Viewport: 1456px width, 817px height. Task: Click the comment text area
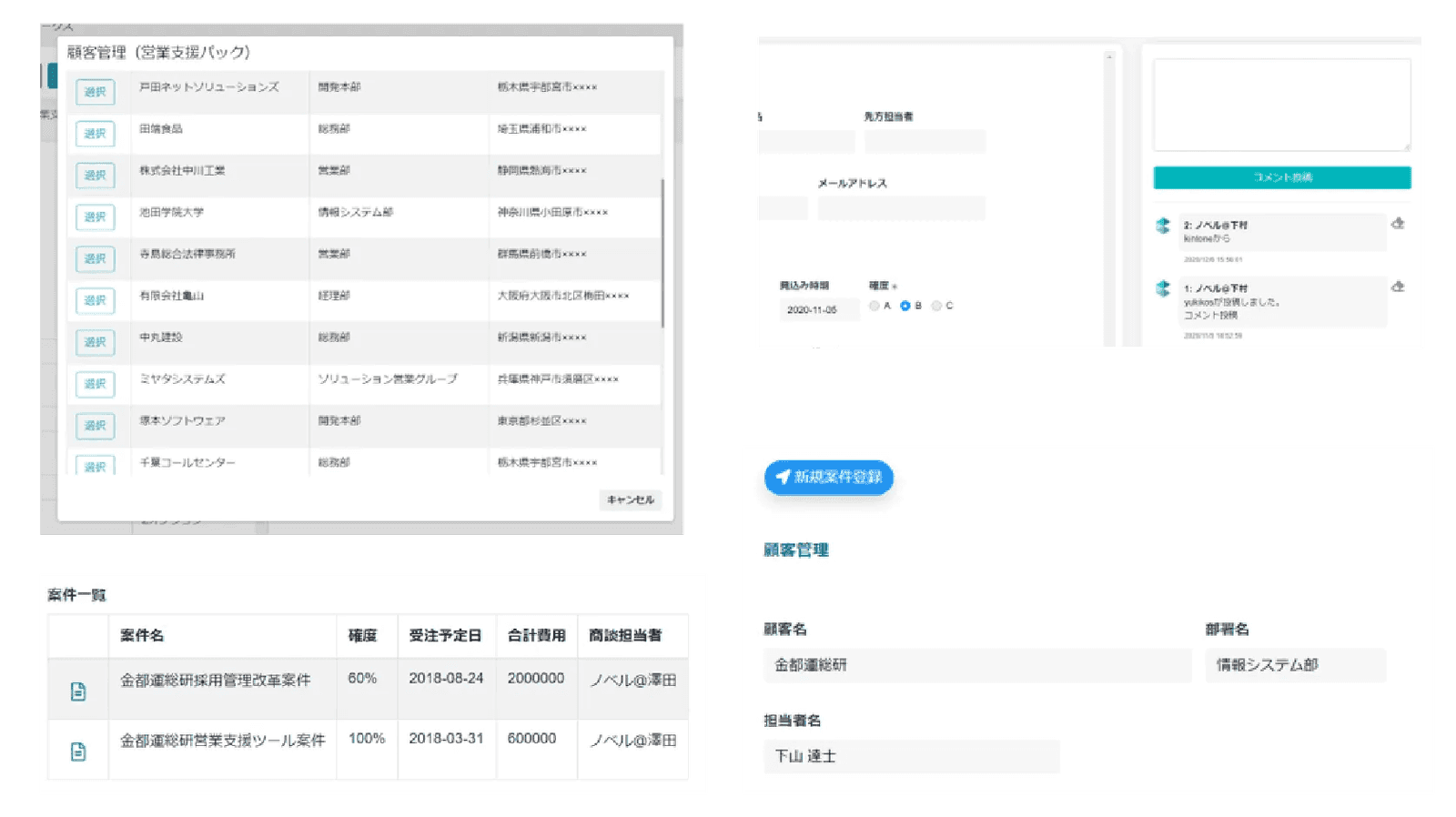(x=1281, y=105)
